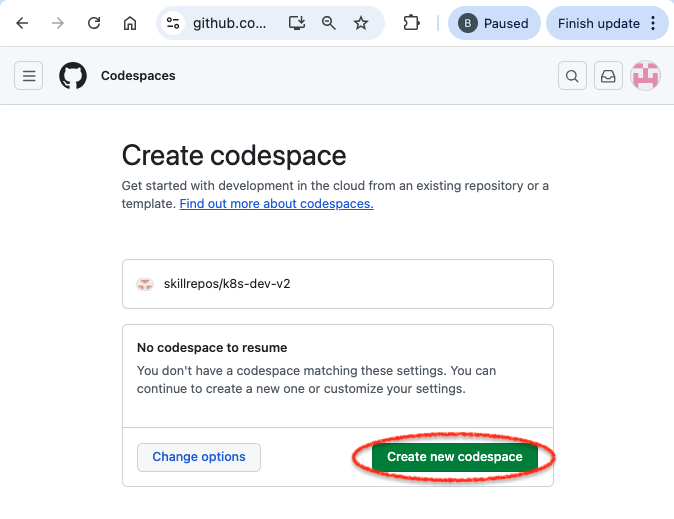
Task: Click the Create new codespace button
Action: coord(455,457)
